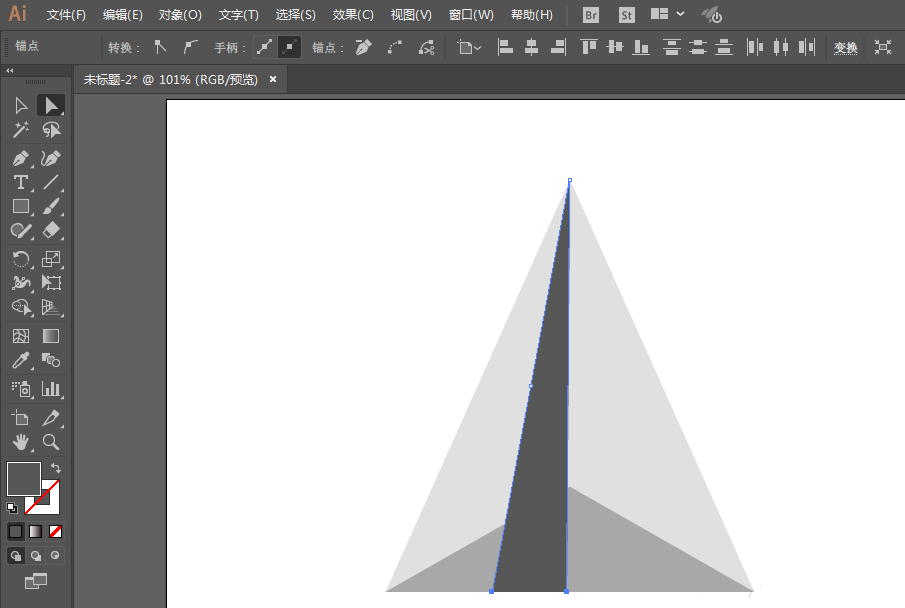Select the Paintbrush tool

pyautogui.click(x=51, y=207)
